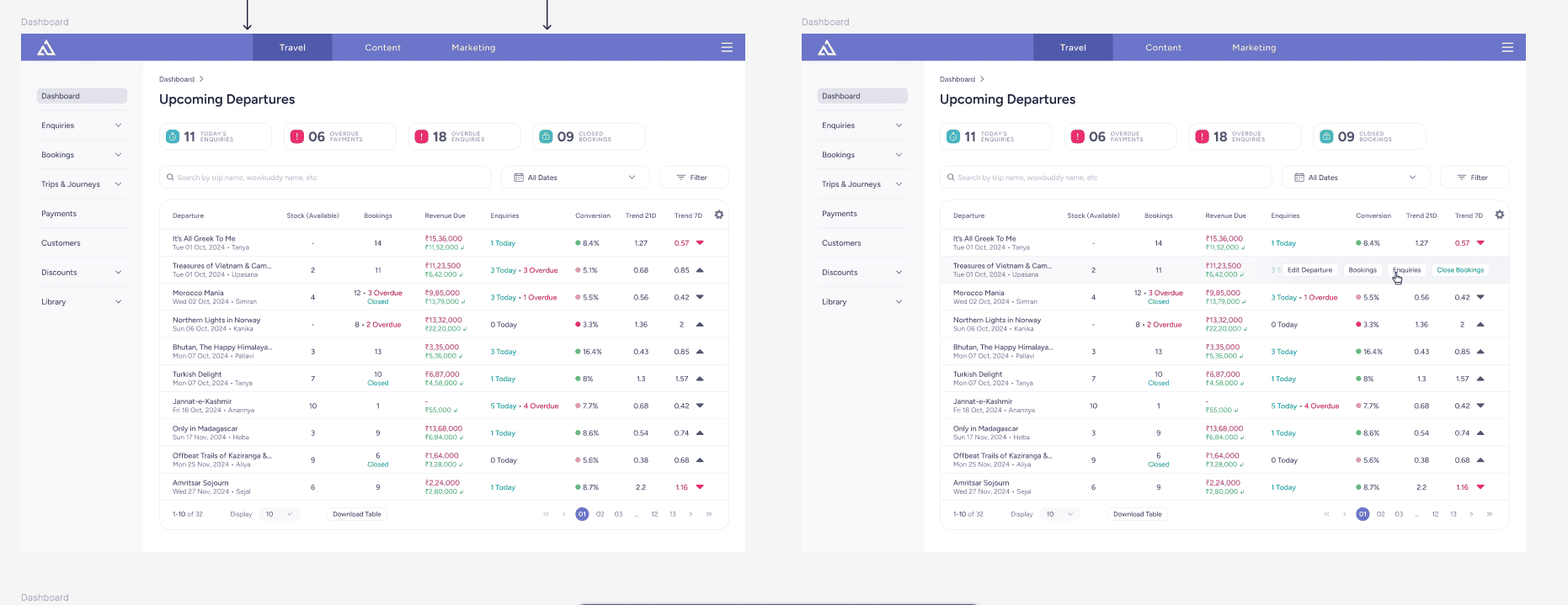Open Display rows dropdown in the right dashboard
The image size is (1568, 605).
coord(1059,514)
